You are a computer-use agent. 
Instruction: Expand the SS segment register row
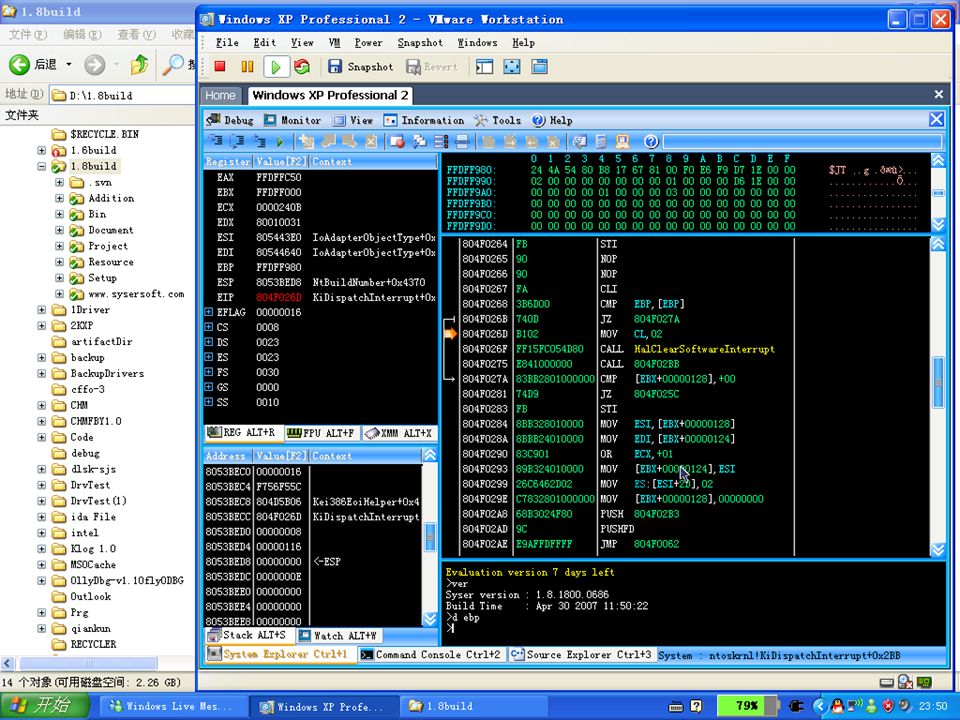point(209,402)
